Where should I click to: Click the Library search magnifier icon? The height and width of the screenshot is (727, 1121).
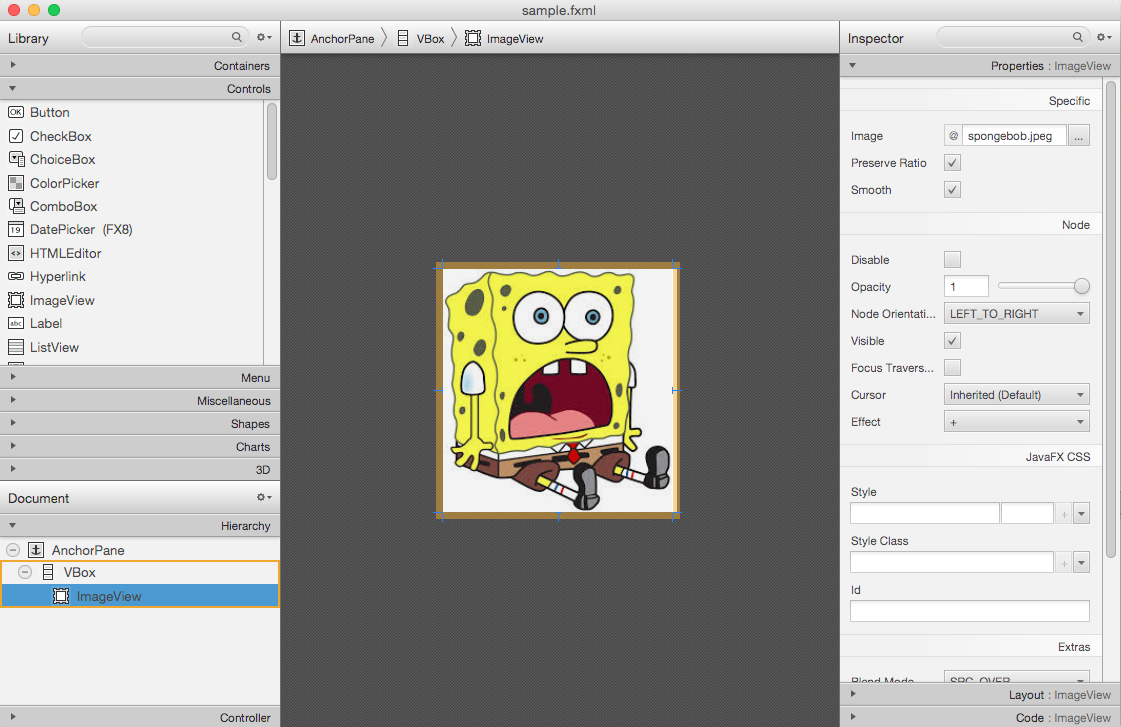(237, 37)
